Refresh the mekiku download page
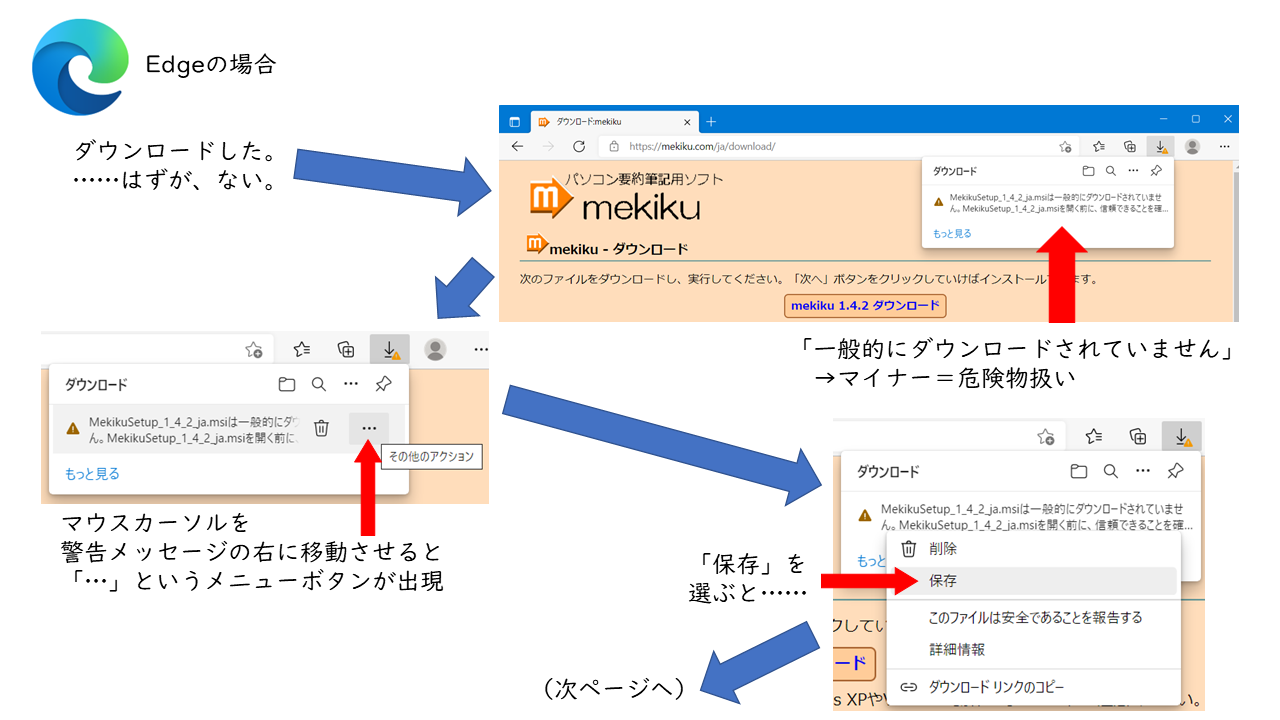 click(x=579, y=146)
